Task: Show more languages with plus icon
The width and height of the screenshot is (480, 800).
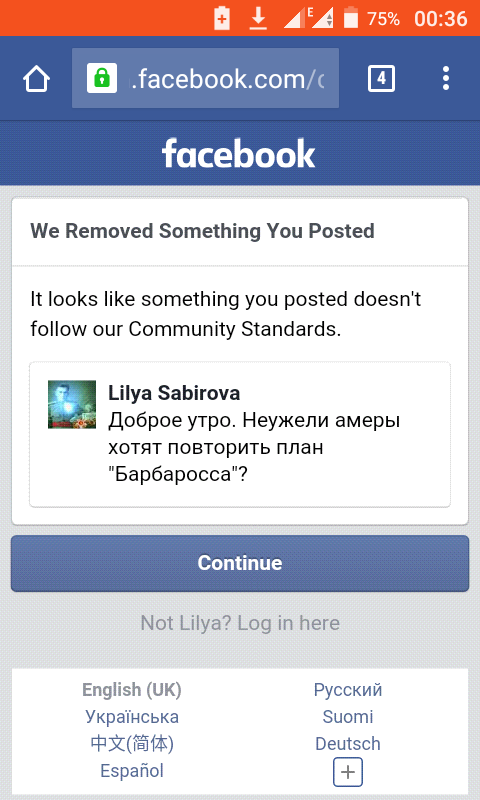Action: (348, 772)
